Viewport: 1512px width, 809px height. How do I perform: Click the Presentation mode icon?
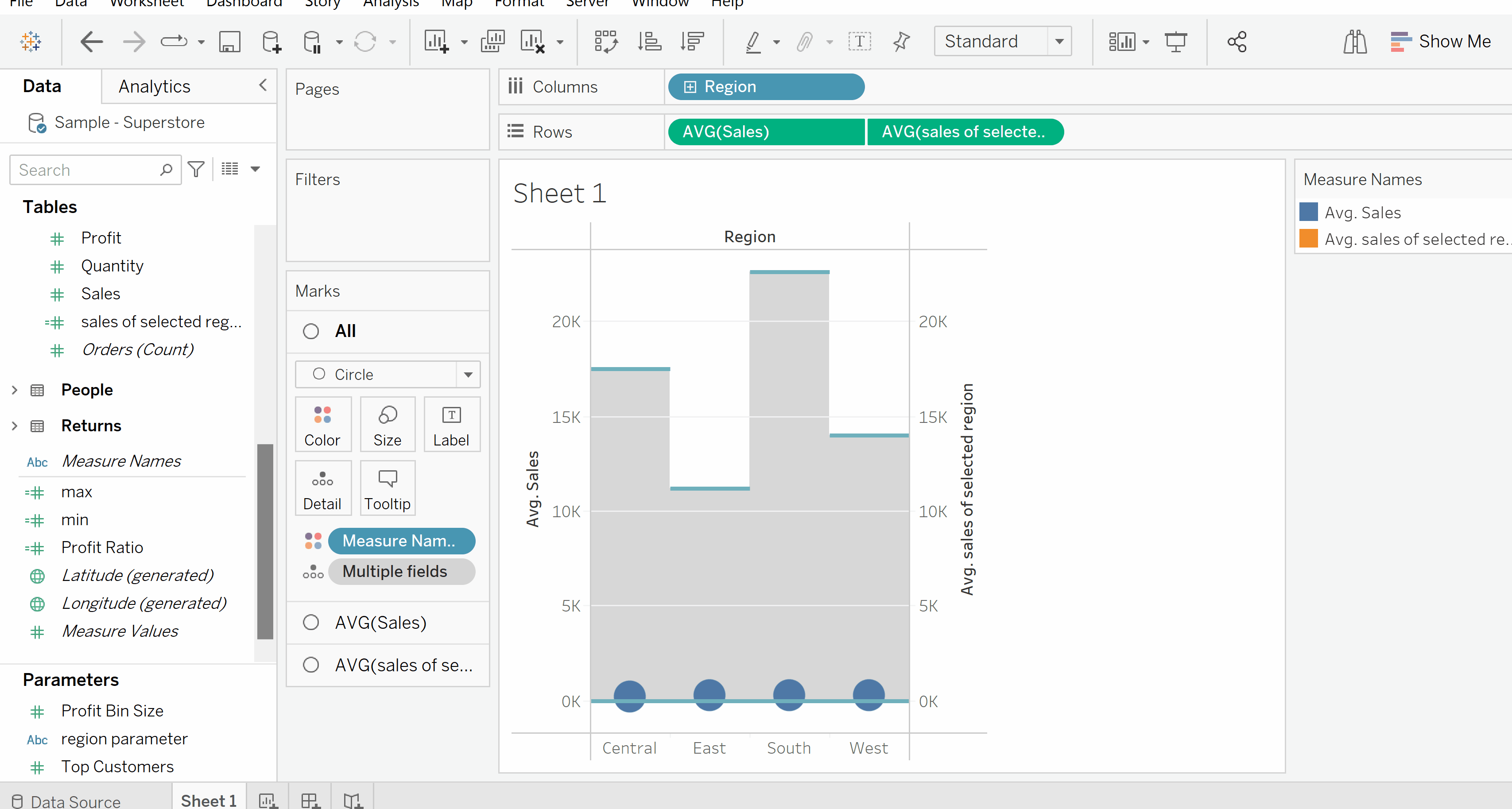tap(1176, 42)
